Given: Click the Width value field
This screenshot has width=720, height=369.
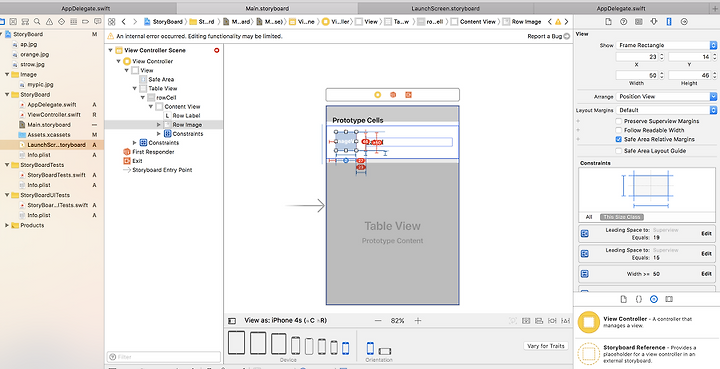Looking at the screenshot, I should [636, 75].
